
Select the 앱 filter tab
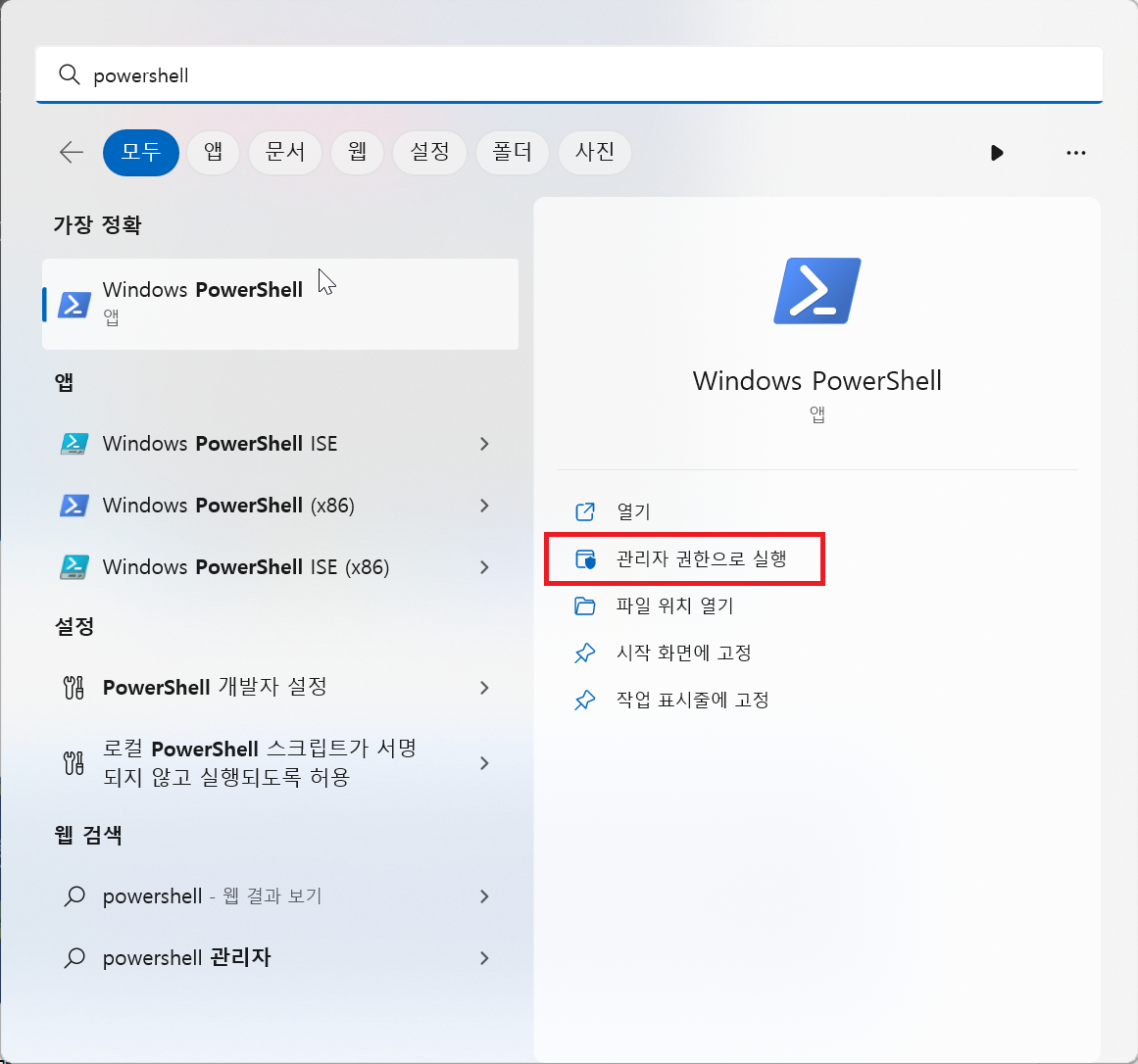(213, 152)
